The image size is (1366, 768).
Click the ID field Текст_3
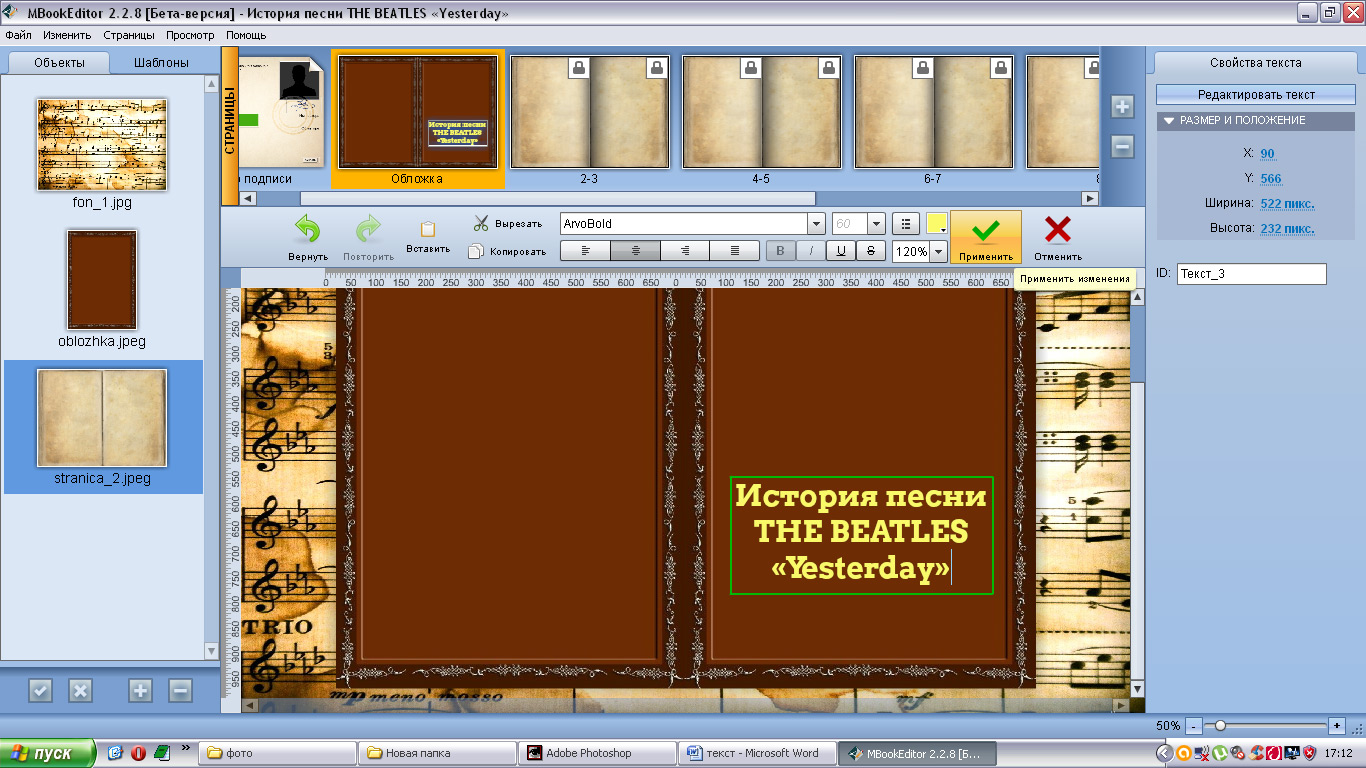point(1252,273)
